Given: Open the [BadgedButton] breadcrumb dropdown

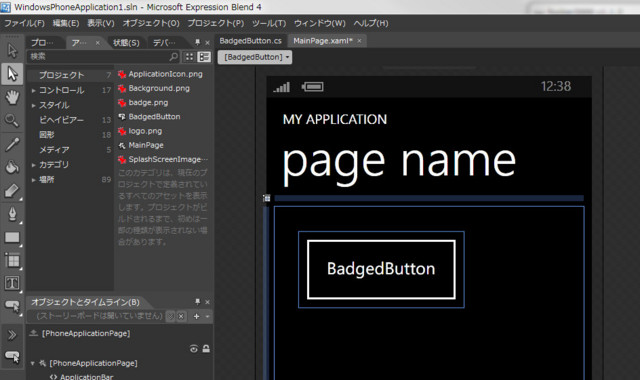Looking at the screenshot, I should pyautogui.click(x=255, y=57).
